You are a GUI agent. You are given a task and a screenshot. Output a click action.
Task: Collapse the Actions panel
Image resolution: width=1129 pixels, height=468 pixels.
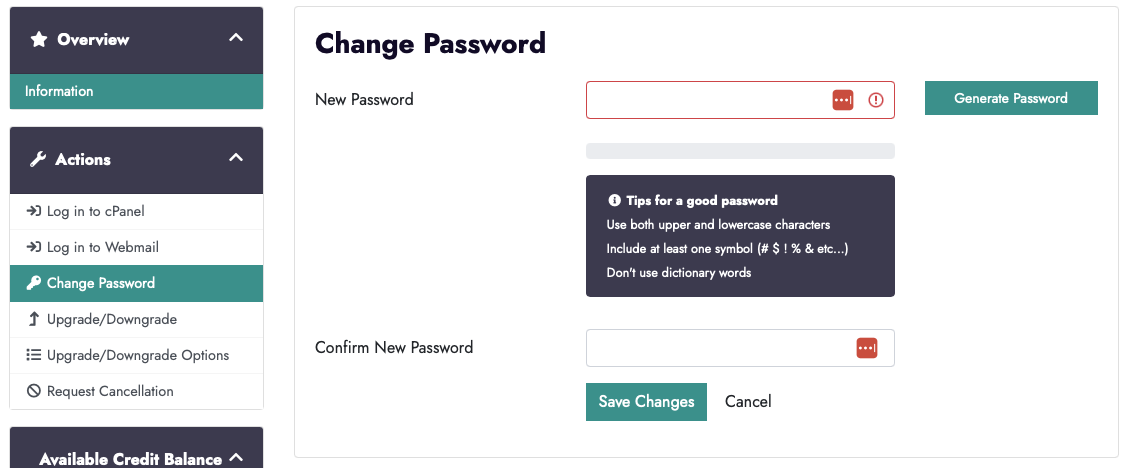(x=236, y=158)
